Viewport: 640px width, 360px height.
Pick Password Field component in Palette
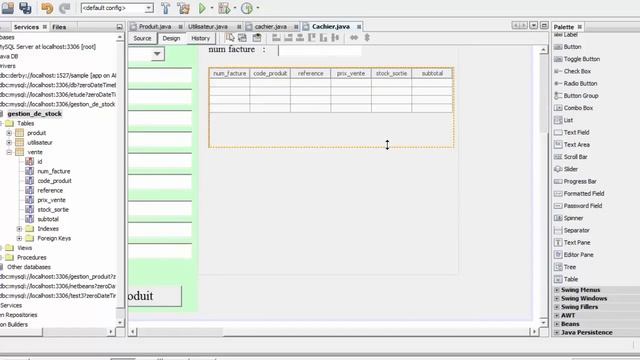click(578, 206)
